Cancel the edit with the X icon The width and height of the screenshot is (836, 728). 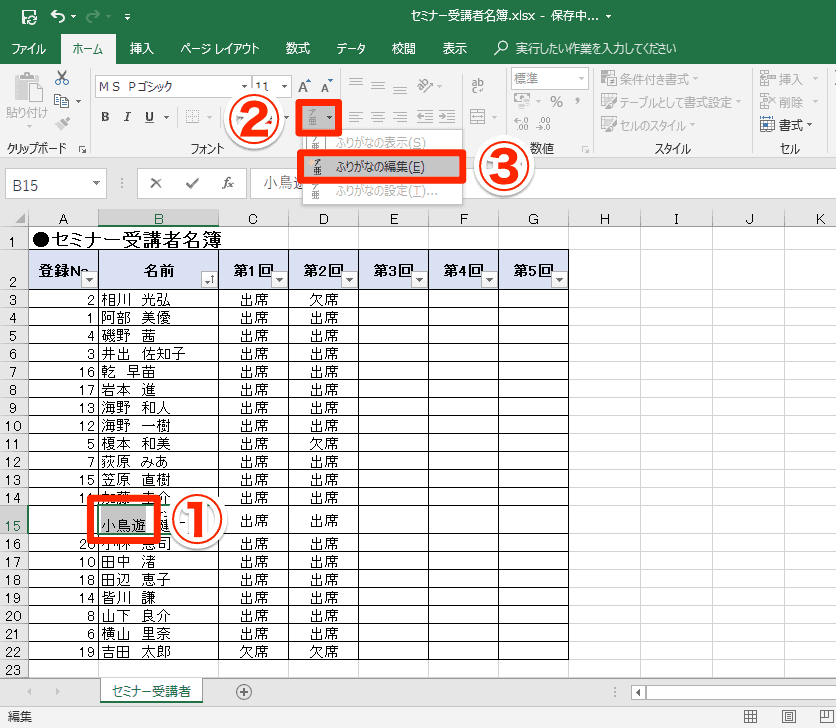click(156, 183)
